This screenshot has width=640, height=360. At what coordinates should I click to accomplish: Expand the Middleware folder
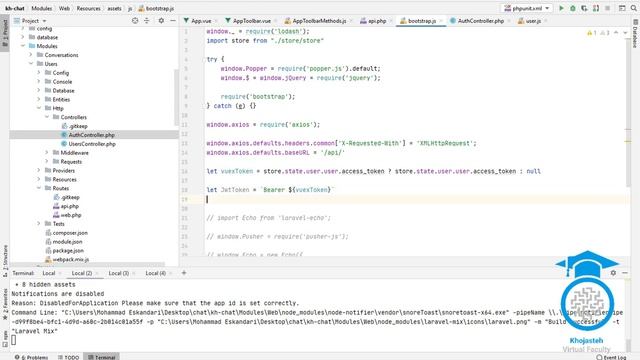47,153
